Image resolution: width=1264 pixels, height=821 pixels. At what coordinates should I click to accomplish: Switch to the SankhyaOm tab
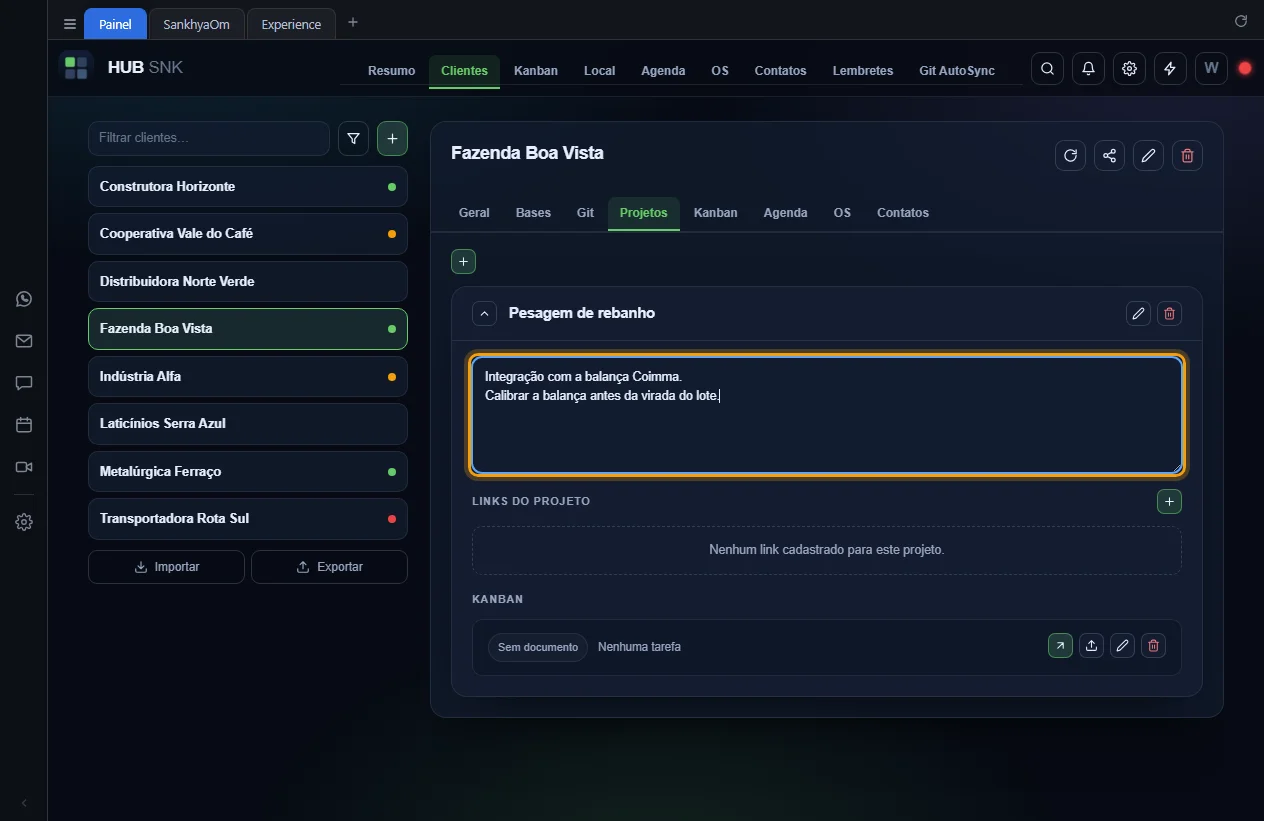(x=196, y=24)
